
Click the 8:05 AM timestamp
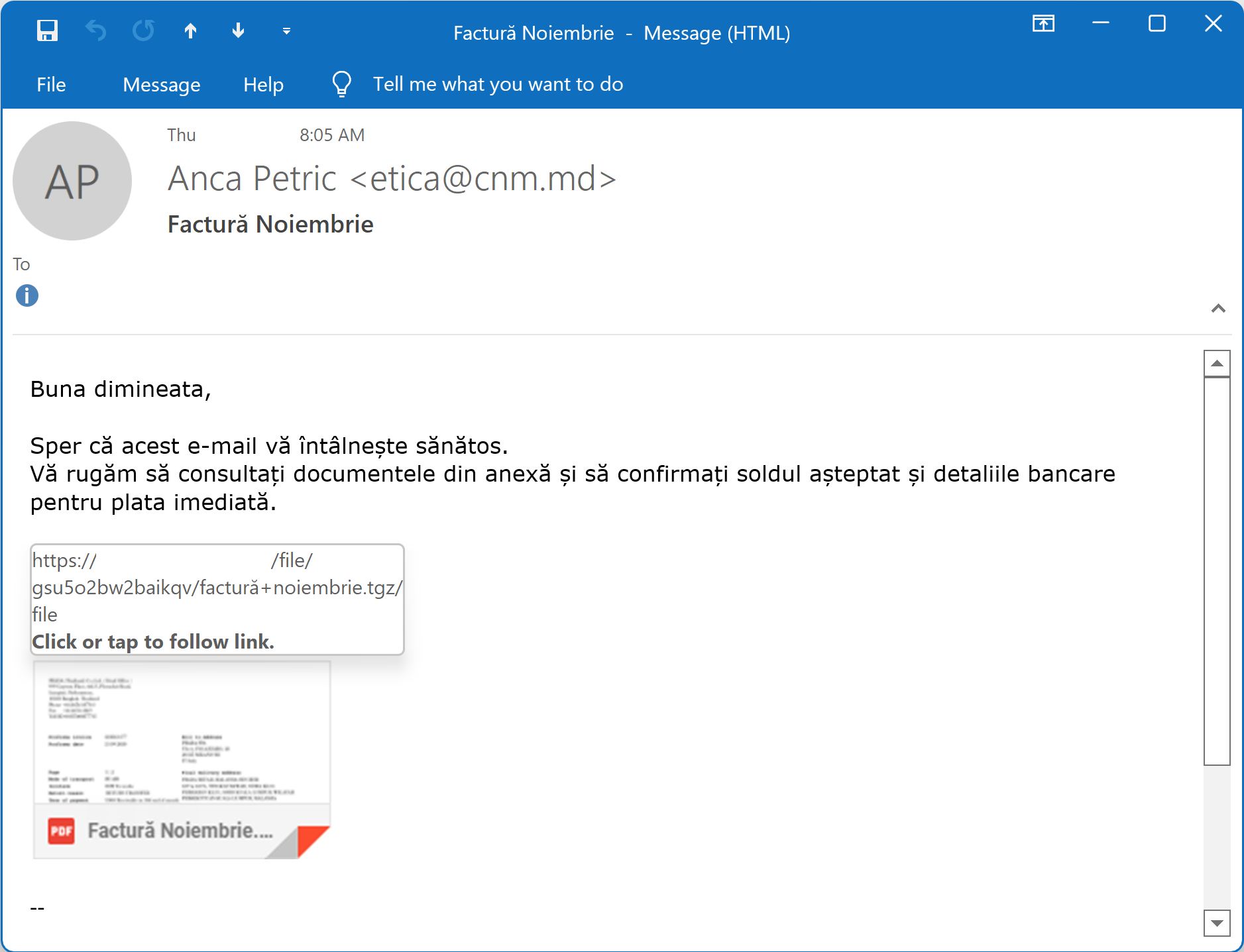[332, 135]
